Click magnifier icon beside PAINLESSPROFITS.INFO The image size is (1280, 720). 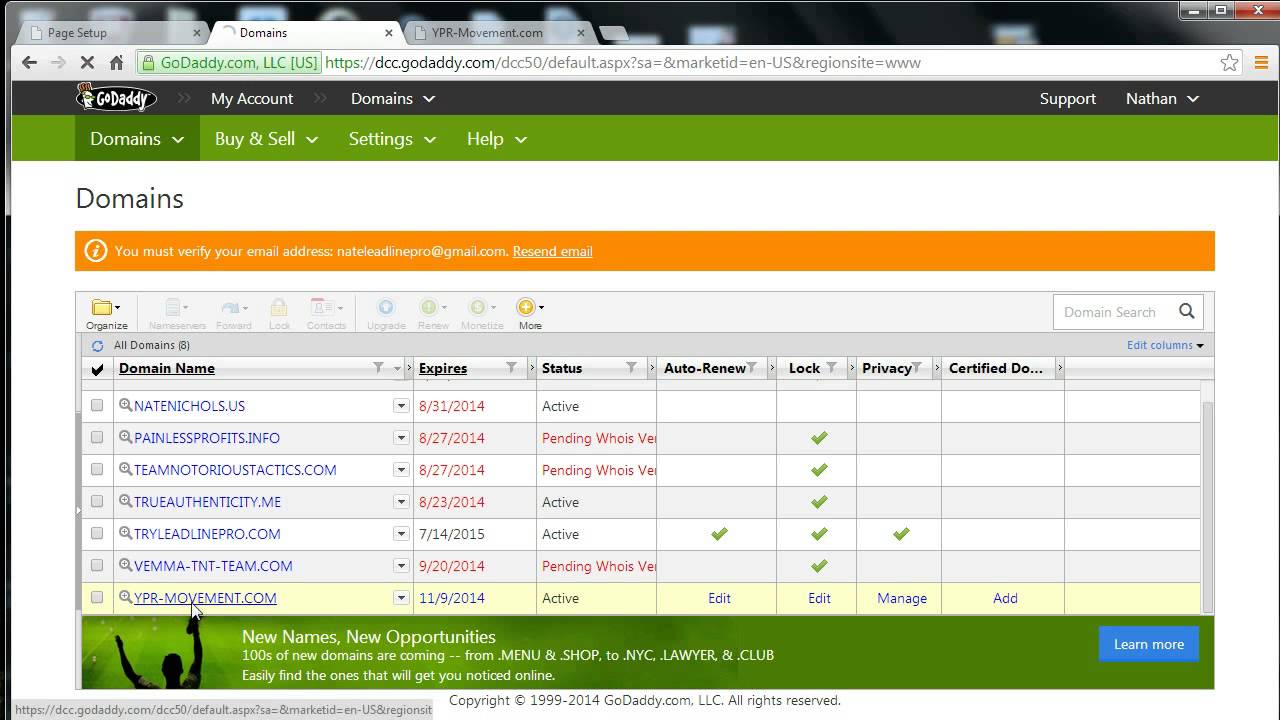click(x=126, y=438)
